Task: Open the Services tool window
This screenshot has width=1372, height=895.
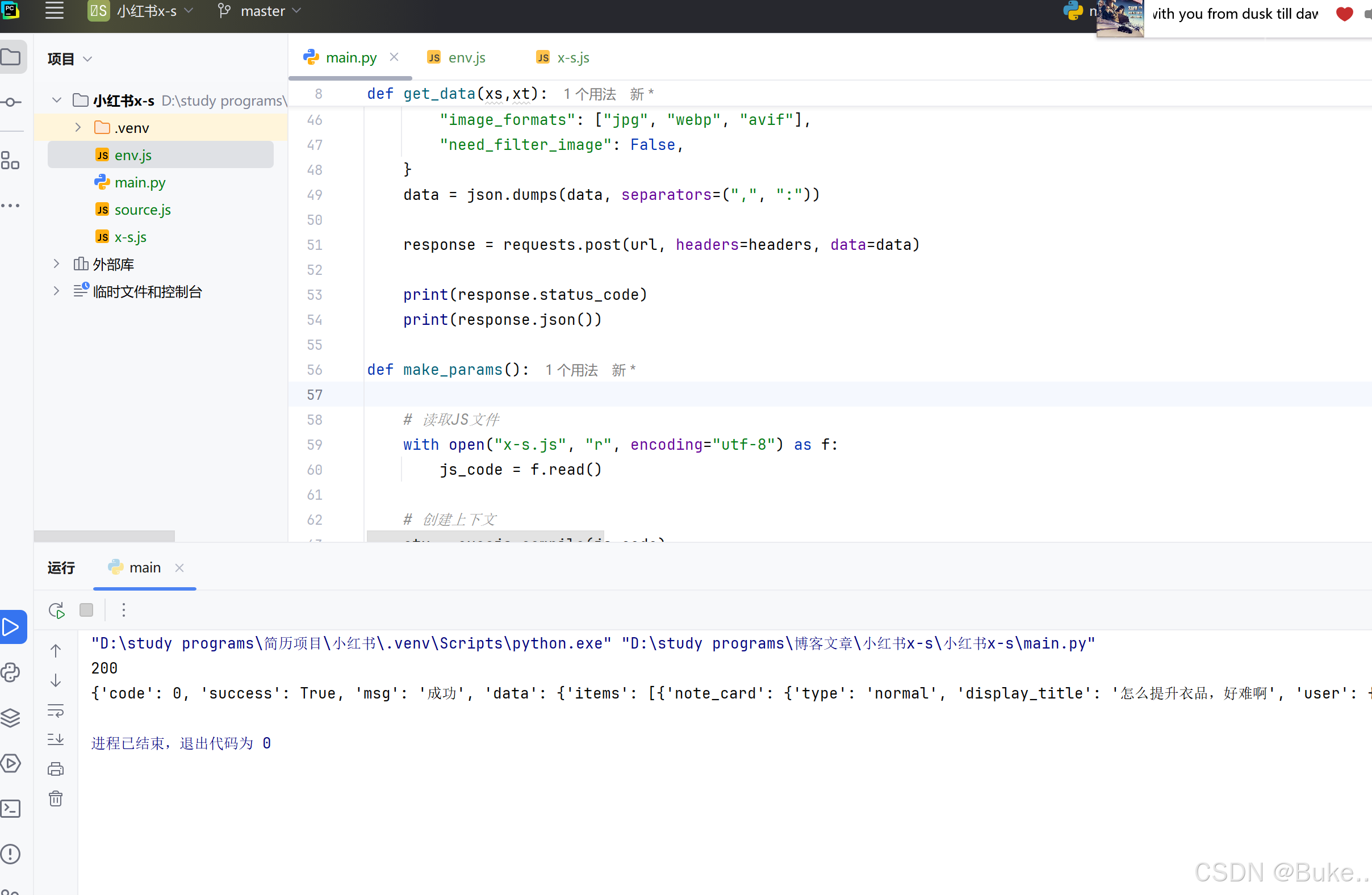Action: (x=11, y=763)
